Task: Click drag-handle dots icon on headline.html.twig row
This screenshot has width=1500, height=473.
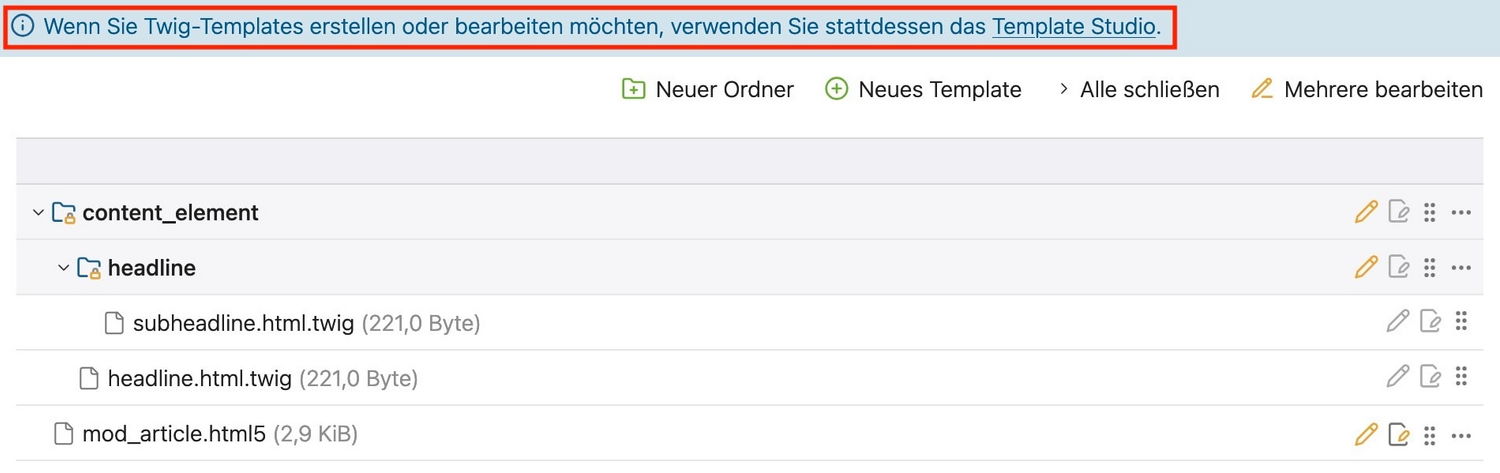Action: click(x=1461, y=377)
